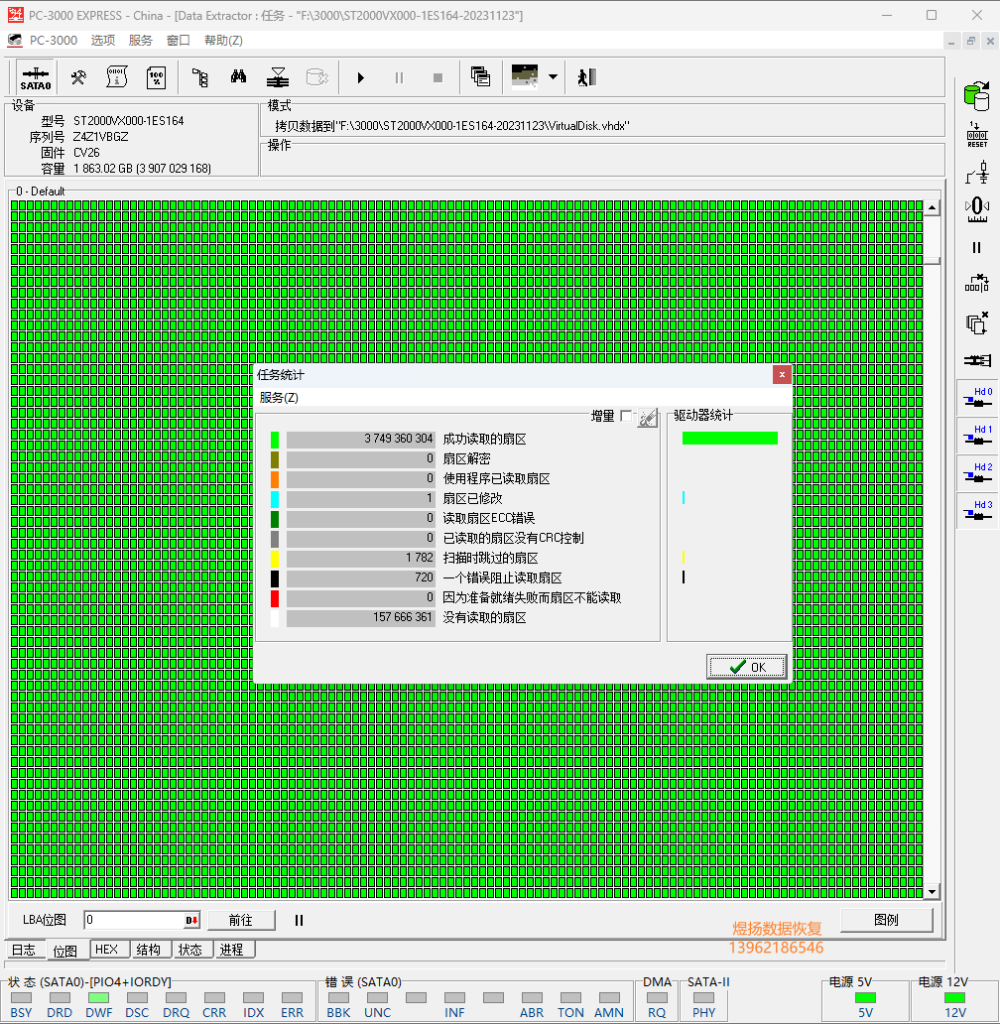Image resolution: width=1000 pixels, height=1024 pixels.
Task: Toggle head Hd 2
Action: 977,473
